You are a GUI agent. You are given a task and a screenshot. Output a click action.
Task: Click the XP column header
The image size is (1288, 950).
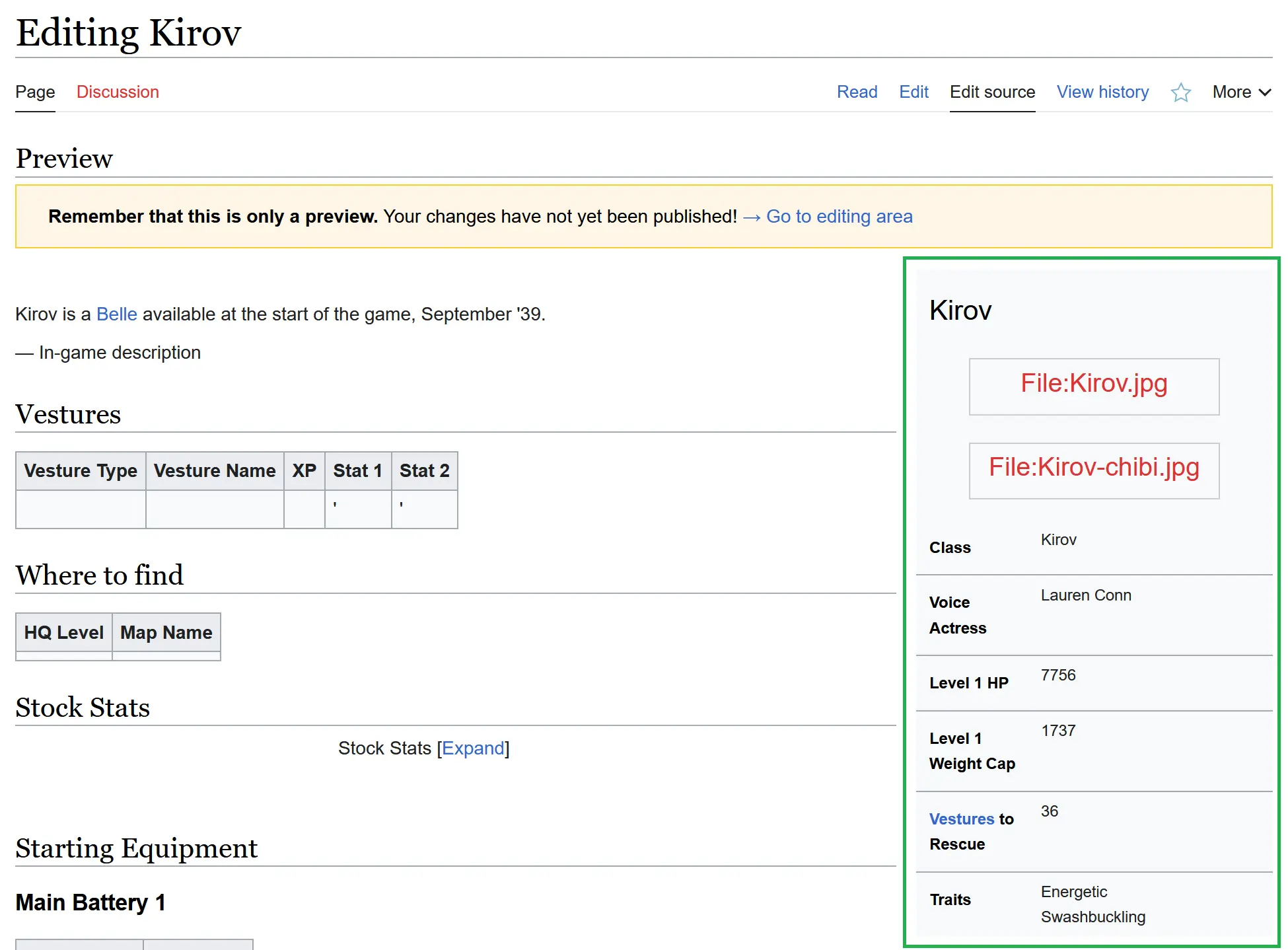(x=304, y=471)
